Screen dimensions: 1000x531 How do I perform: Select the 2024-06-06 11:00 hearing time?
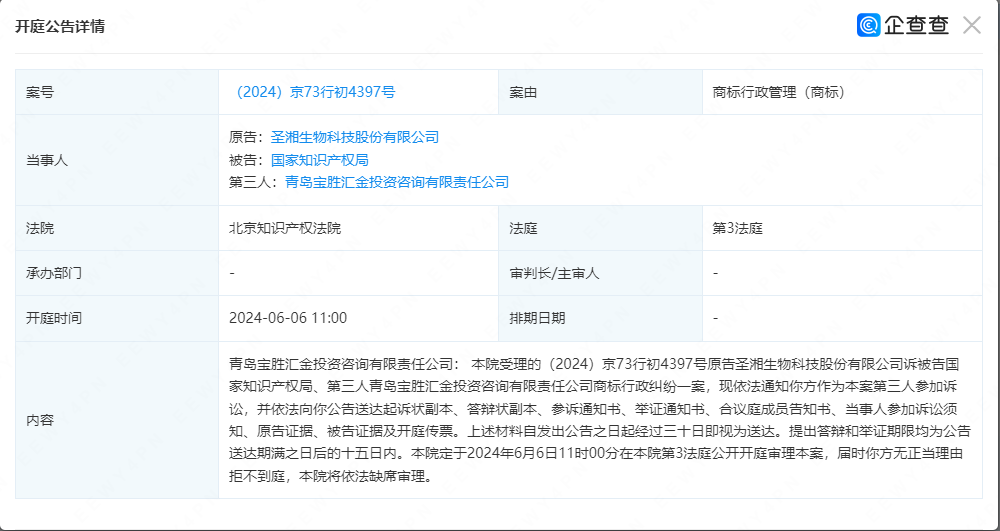coord(288,318)
